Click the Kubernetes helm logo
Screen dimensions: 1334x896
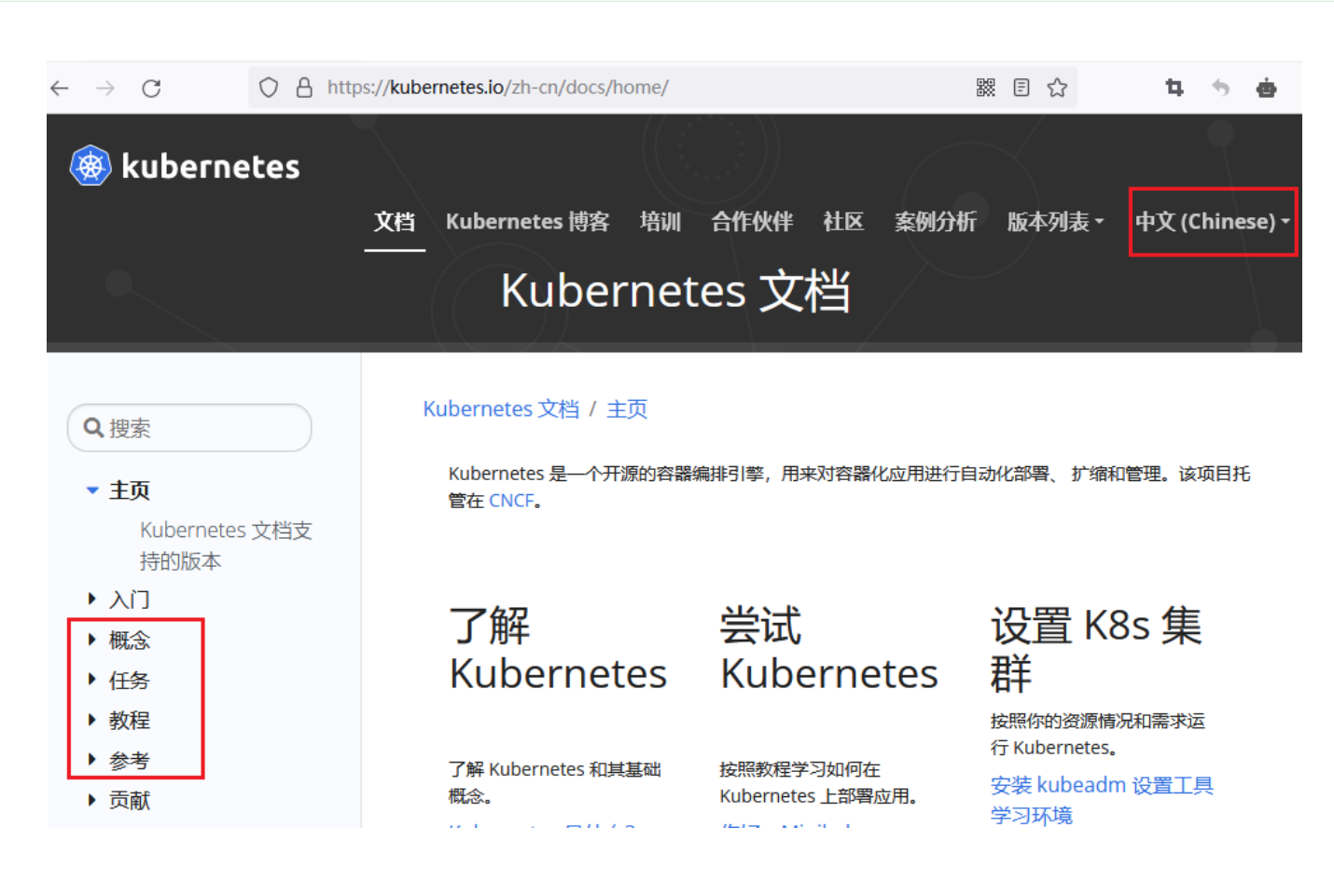(x=90, y=166)
